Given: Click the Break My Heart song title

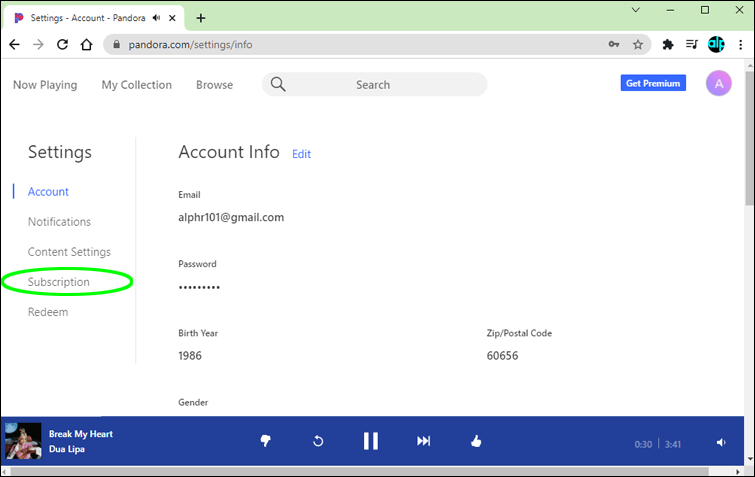Looking at the screenshot, I should click(x=80, y=434).
